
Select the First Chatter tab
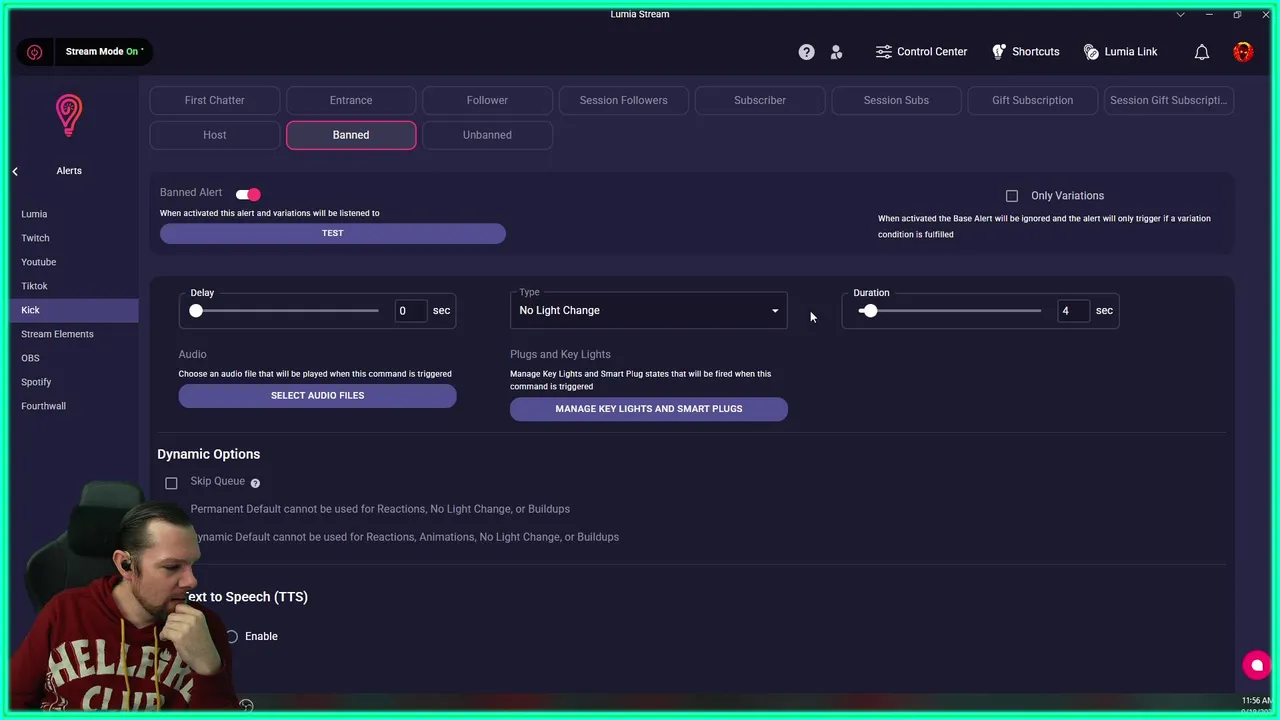point(215,100)
